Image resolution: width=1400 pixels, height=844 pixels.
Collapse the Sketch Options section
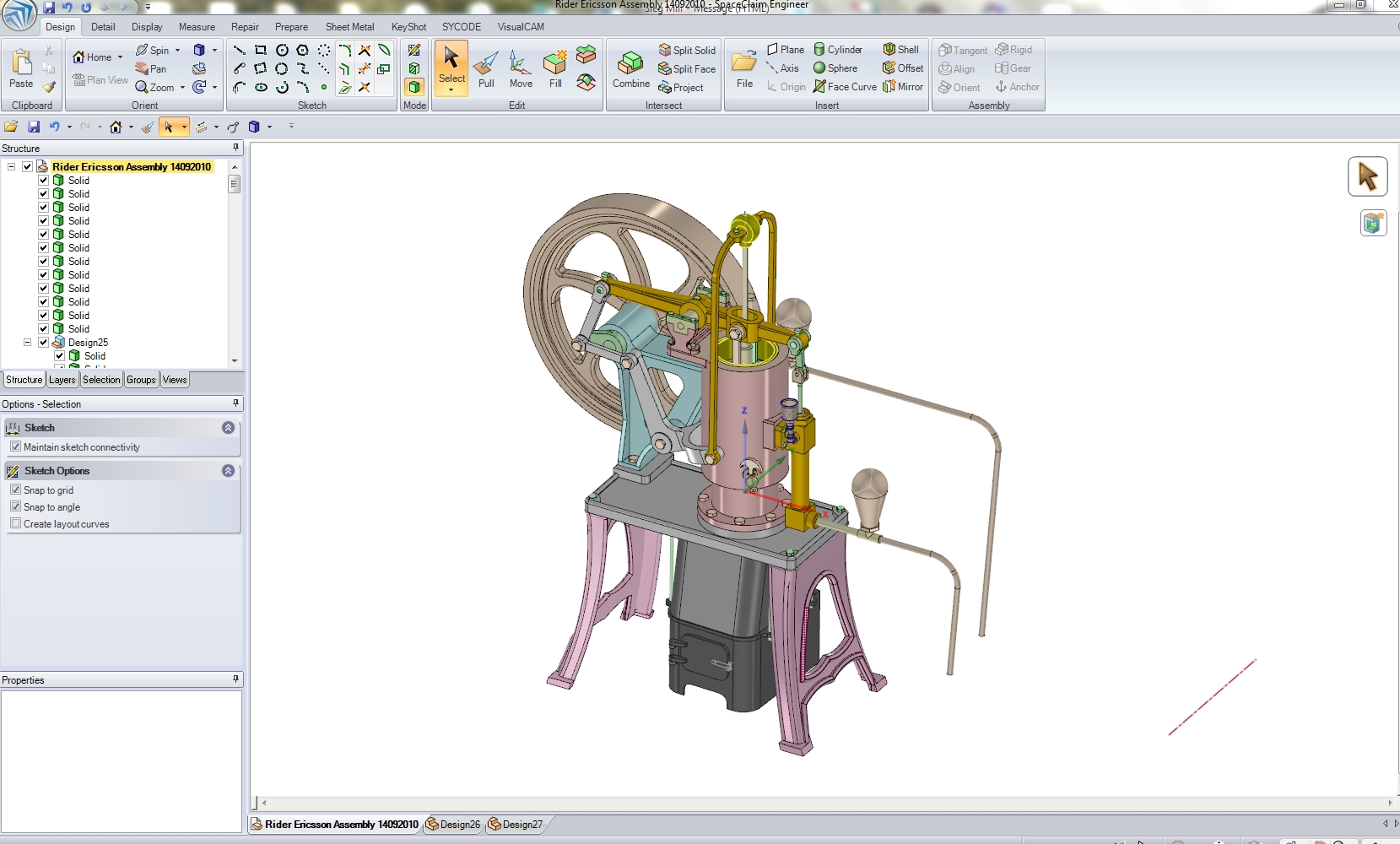click(x=228, y=471)
